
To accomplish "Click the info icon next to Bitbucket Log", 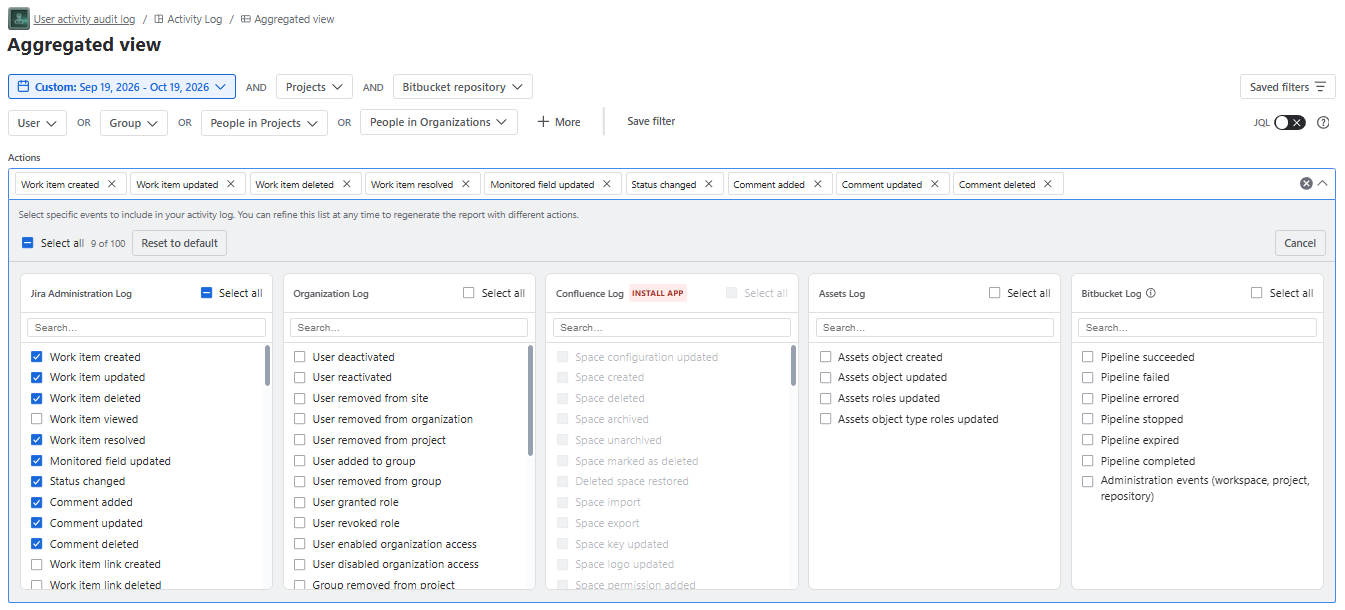I will [1150, 293].
